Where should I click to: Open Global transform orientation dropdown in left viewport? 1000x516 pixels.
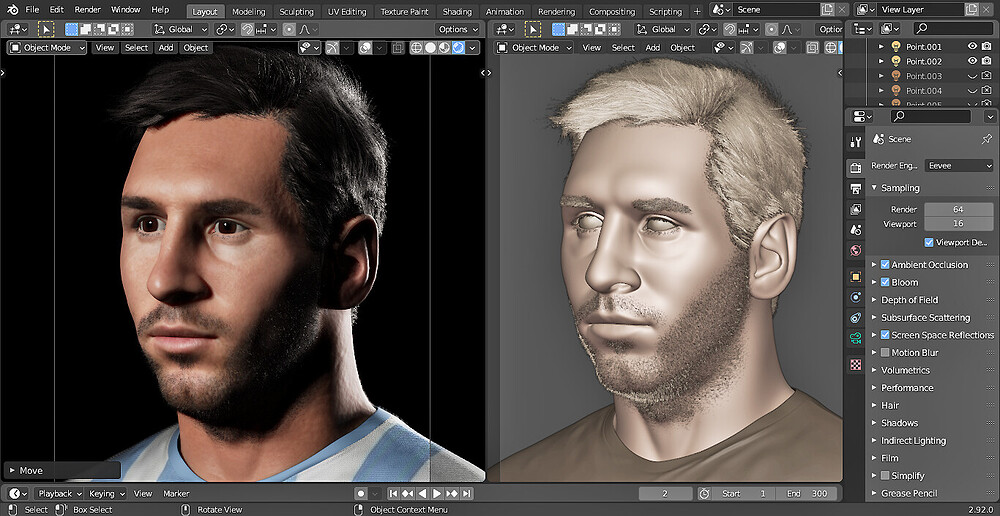click(x=181, y=29)
